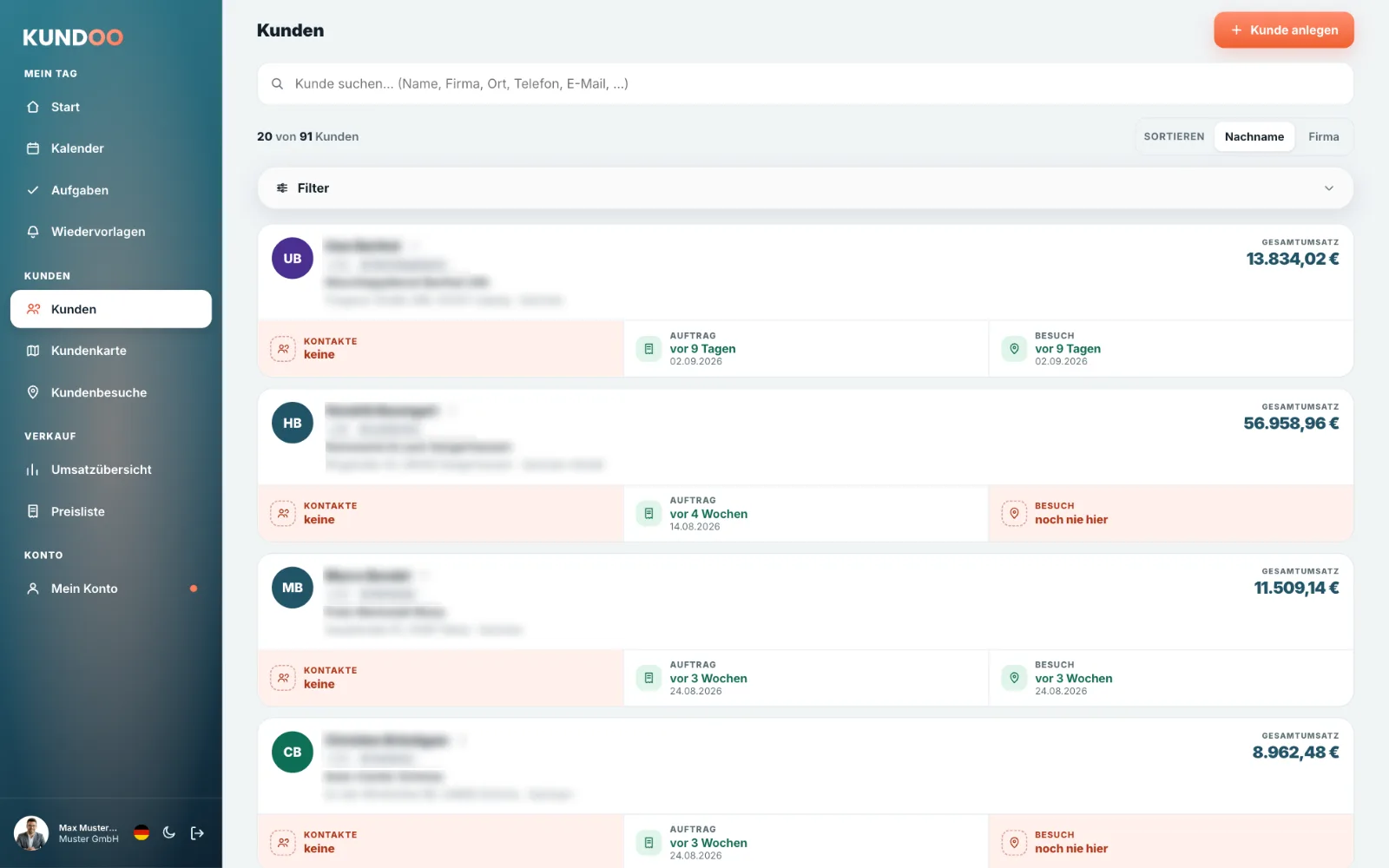This screenshot has width=1389, height=868.
Task: Click Gesamtumsatz 8.962,48 €
Action: coord(1295,753)
